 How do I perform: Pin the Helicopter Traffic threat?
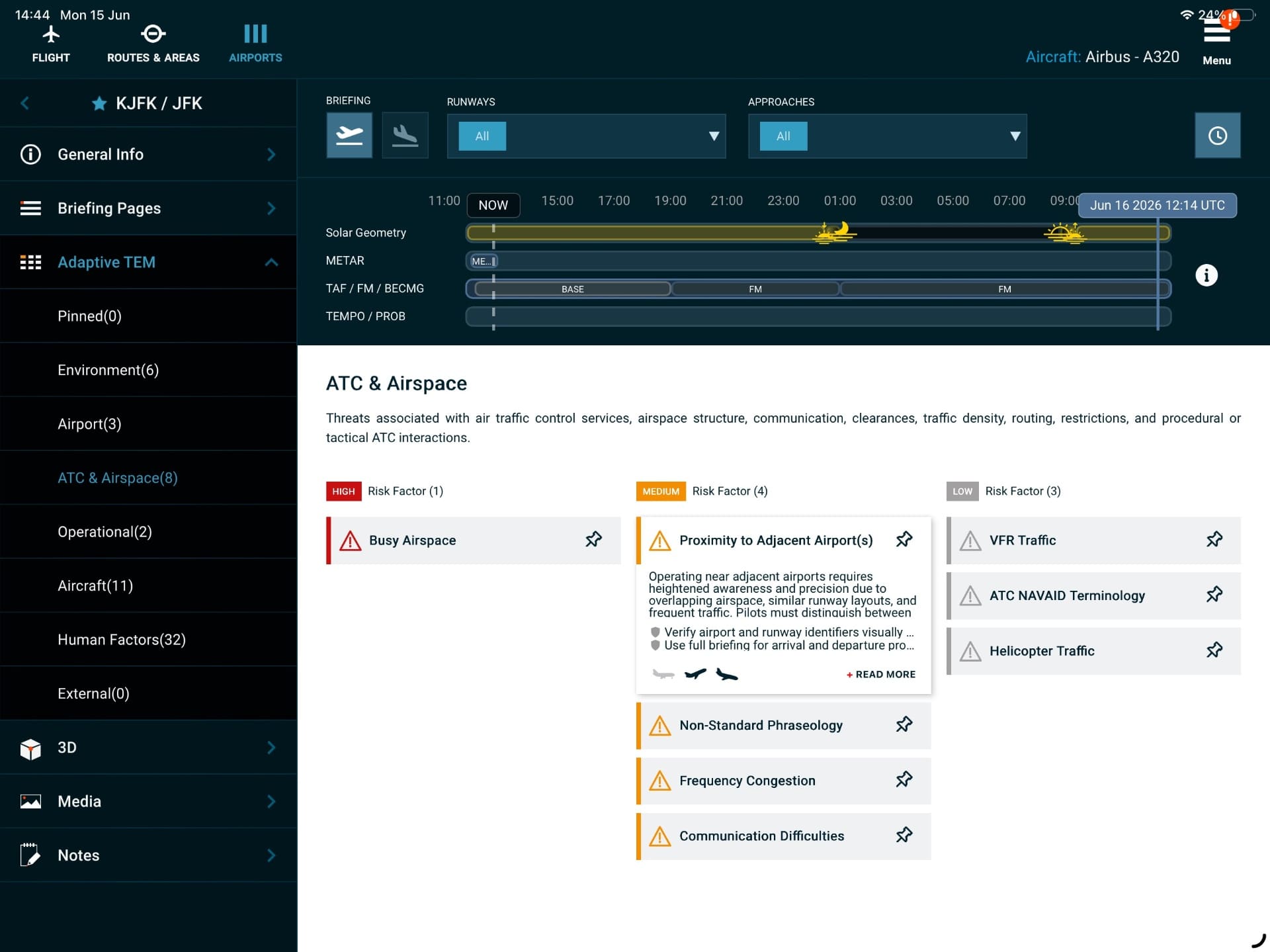point(1214,650)
